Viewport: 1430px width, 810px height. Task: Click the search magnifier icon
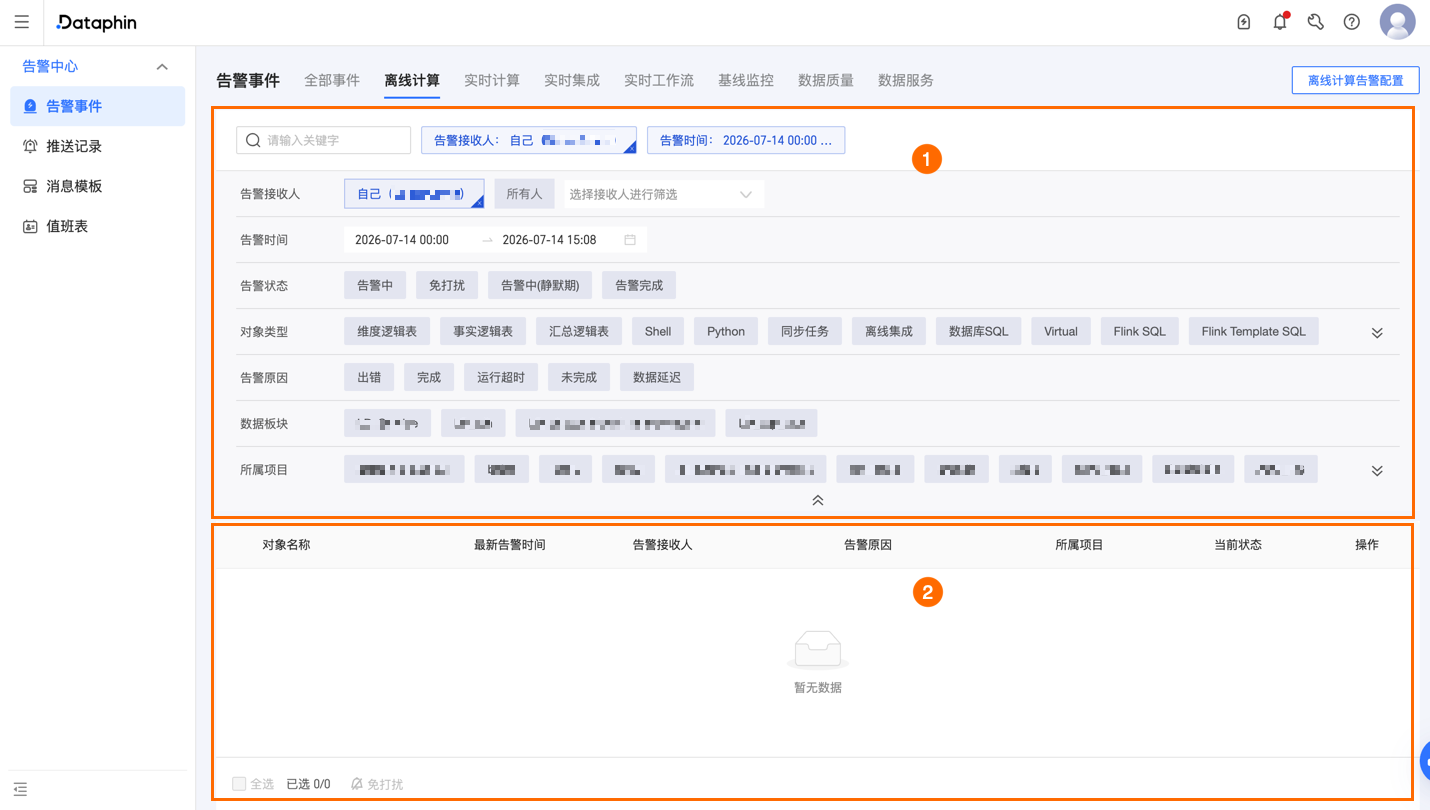pyautogui.click(x=253, y=140)
